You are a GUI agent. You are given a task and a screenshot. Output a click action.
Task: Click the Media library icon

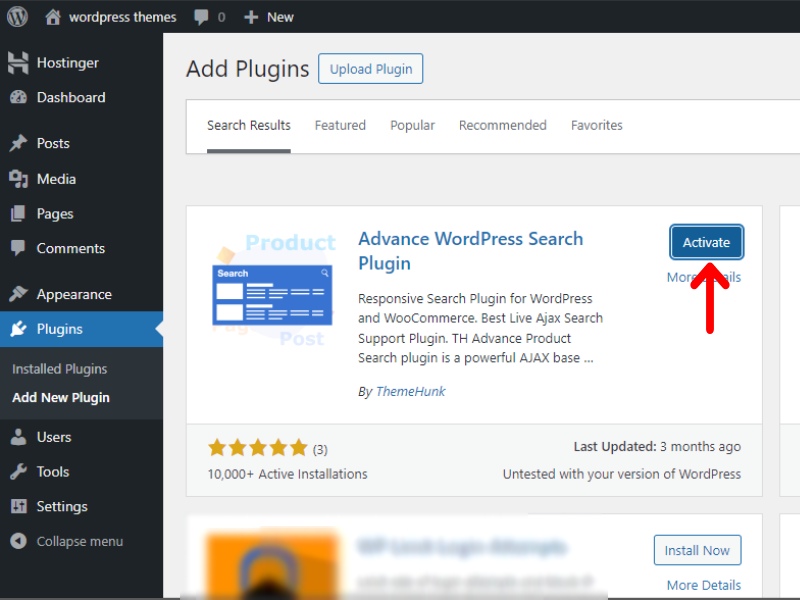coord(18,179)
